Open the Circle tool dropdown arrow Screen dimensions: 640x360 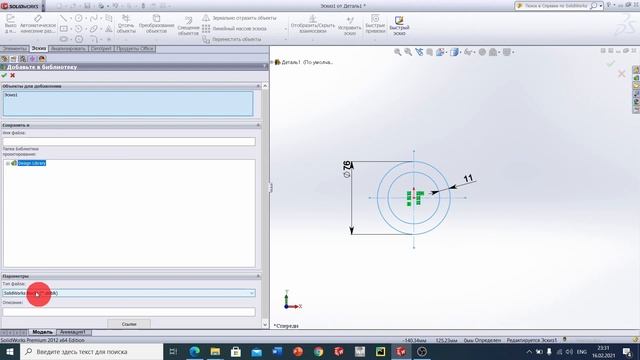pyautogui.click(x=86, y=18)
